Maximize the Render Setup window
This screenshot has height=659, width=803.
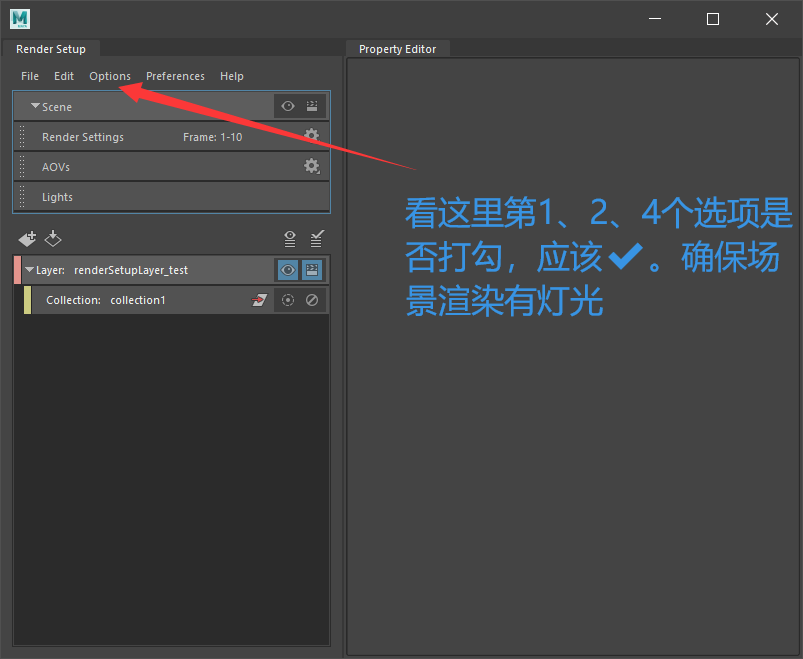click(x=713, y=19)
